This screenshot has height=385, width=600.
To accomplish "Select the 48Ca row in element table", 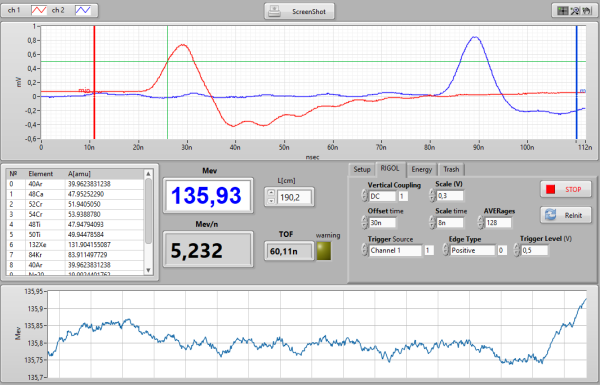I will click(x=75, y=194).
